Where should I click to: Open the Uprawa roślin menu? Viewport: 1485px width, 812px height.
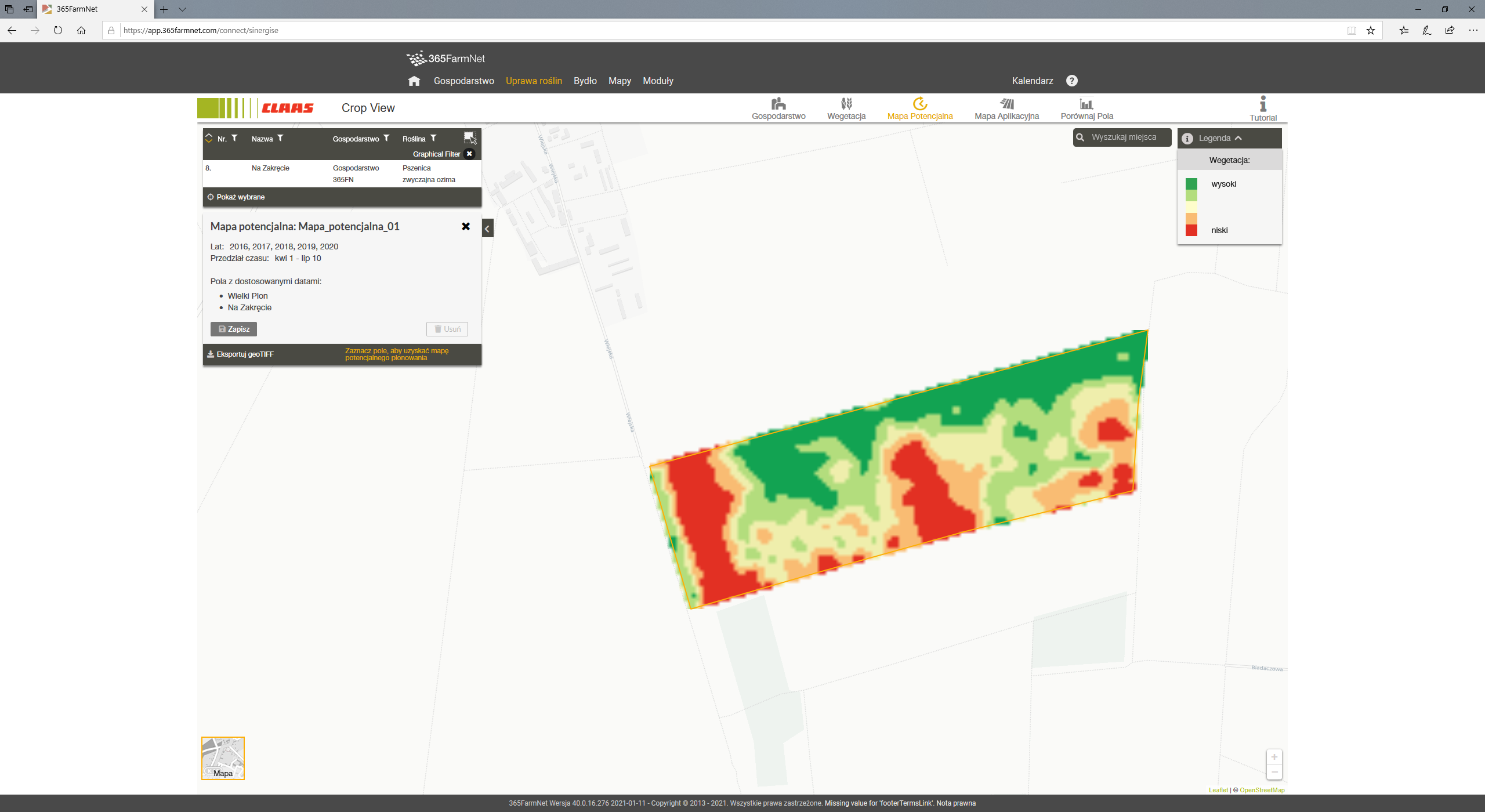point(534,81)
